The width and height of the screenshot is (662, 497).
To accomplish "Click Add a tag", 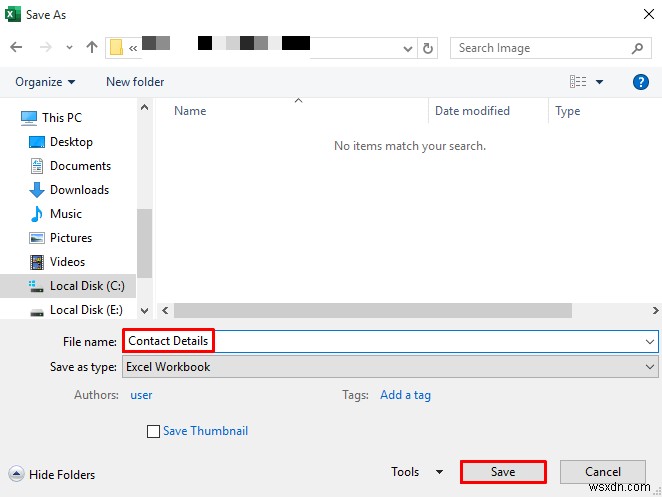I will click(x=405, y=395).
